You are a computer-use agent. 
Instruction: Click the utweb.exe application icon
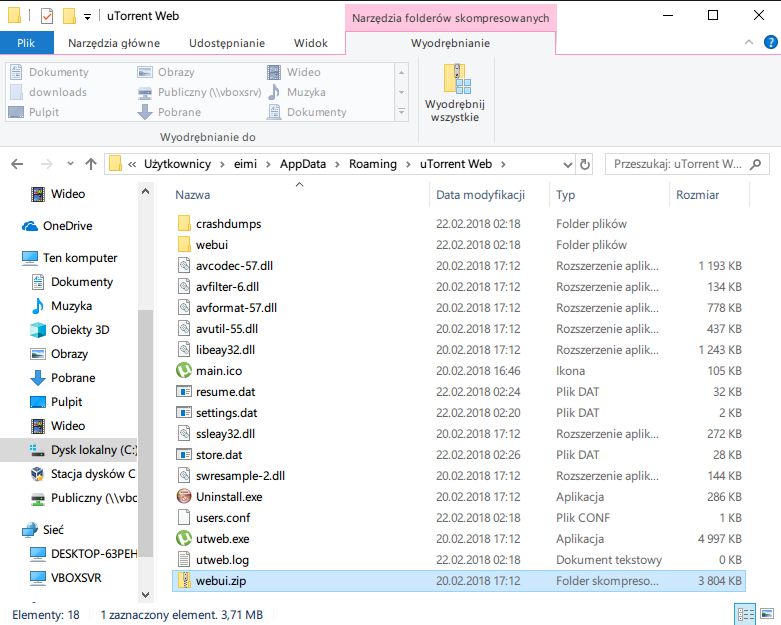[x=184, y=538]
